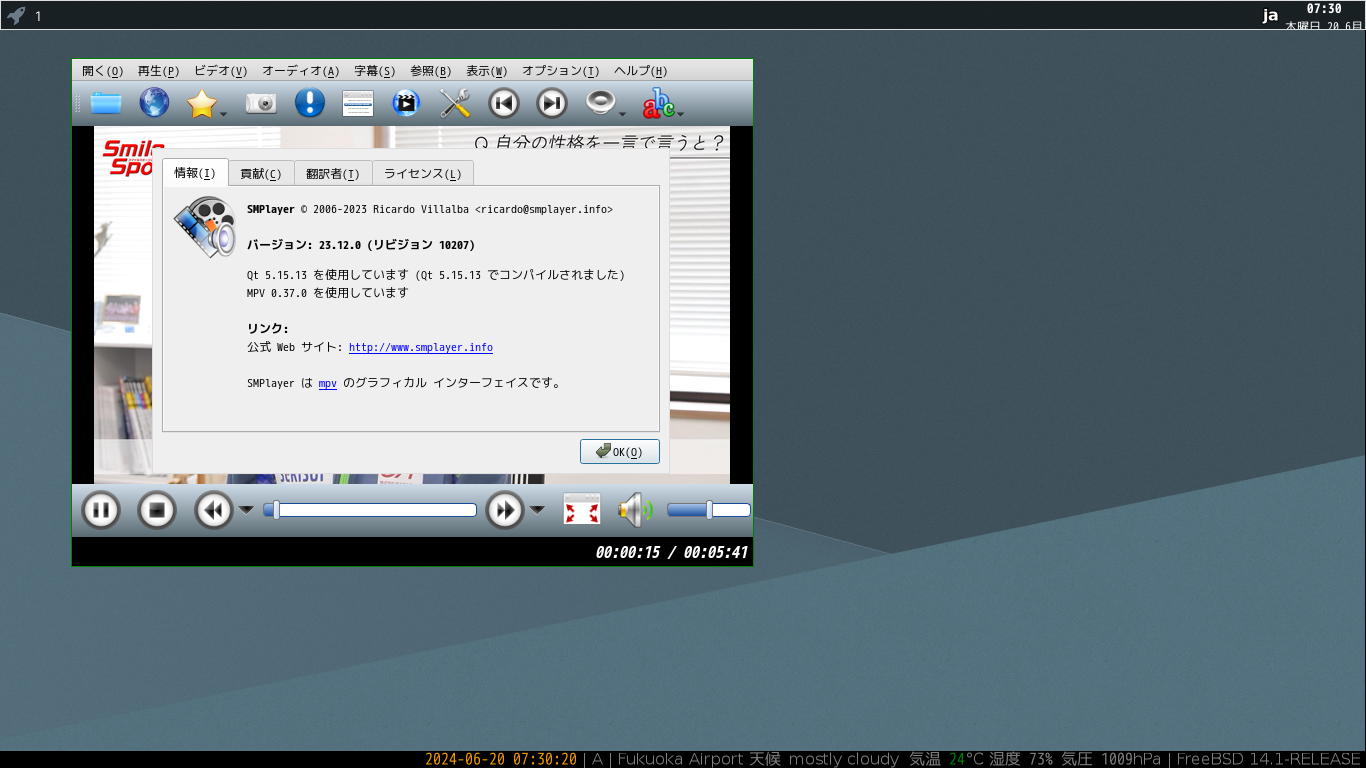Open a file with the folder icon
This screenshot has height=768, width=1366.
point(106,103)
